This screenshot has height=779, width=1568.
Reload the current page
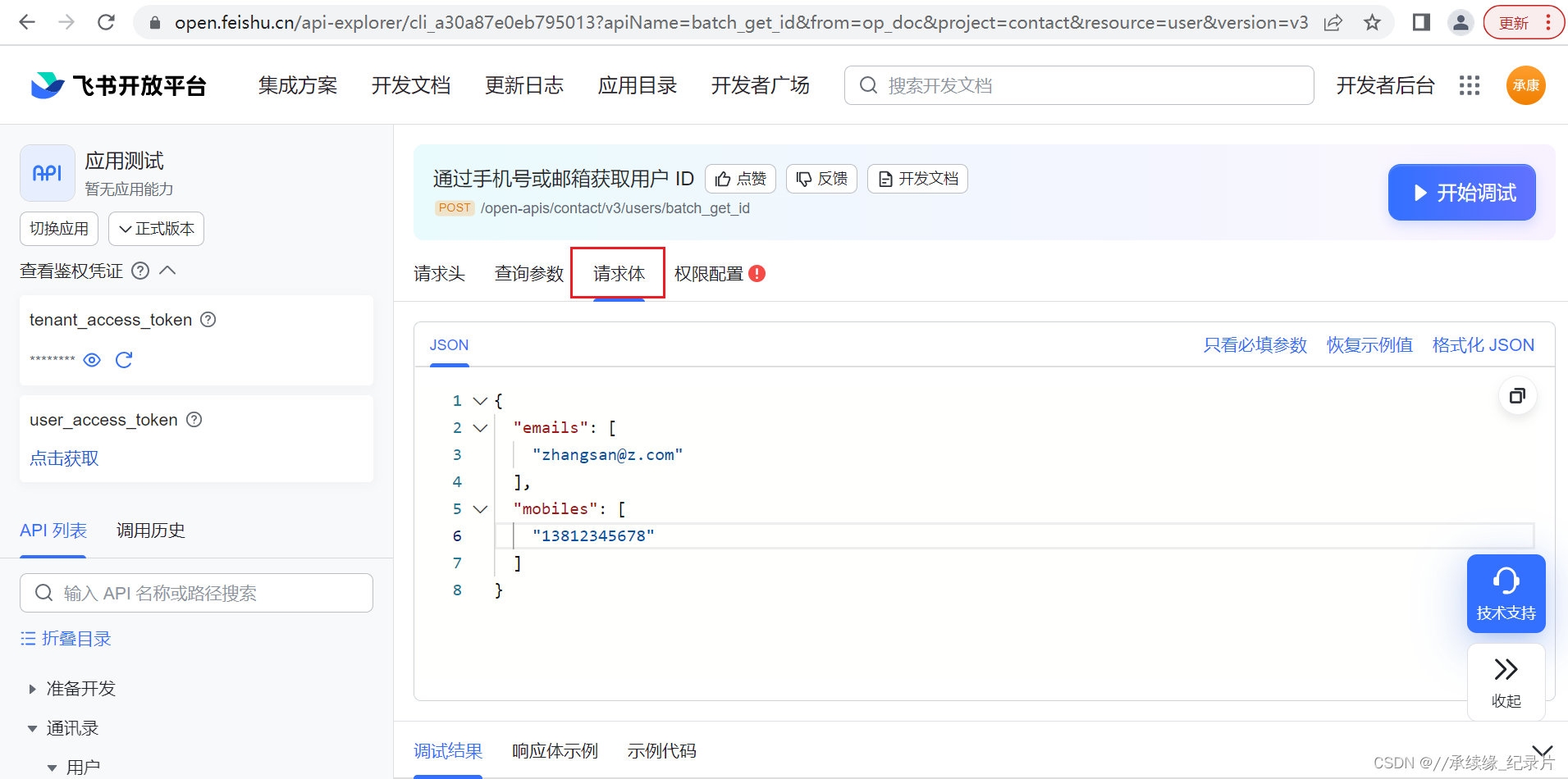[106, 22]
